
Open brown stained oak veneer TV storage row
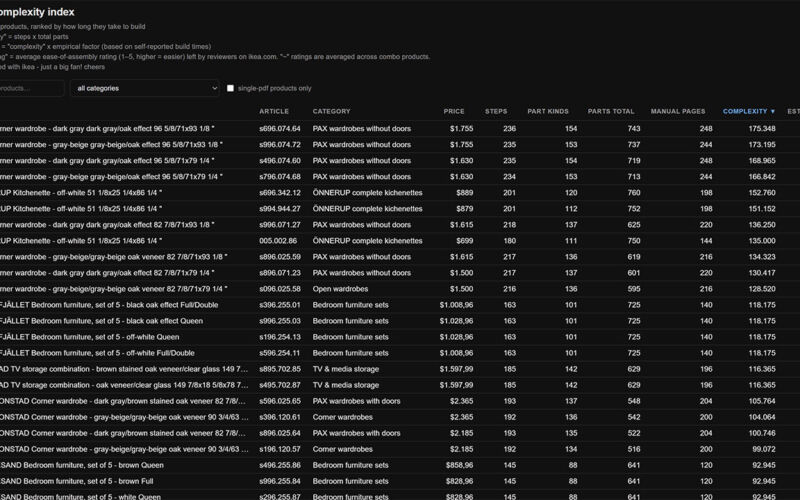coord(400,369)
